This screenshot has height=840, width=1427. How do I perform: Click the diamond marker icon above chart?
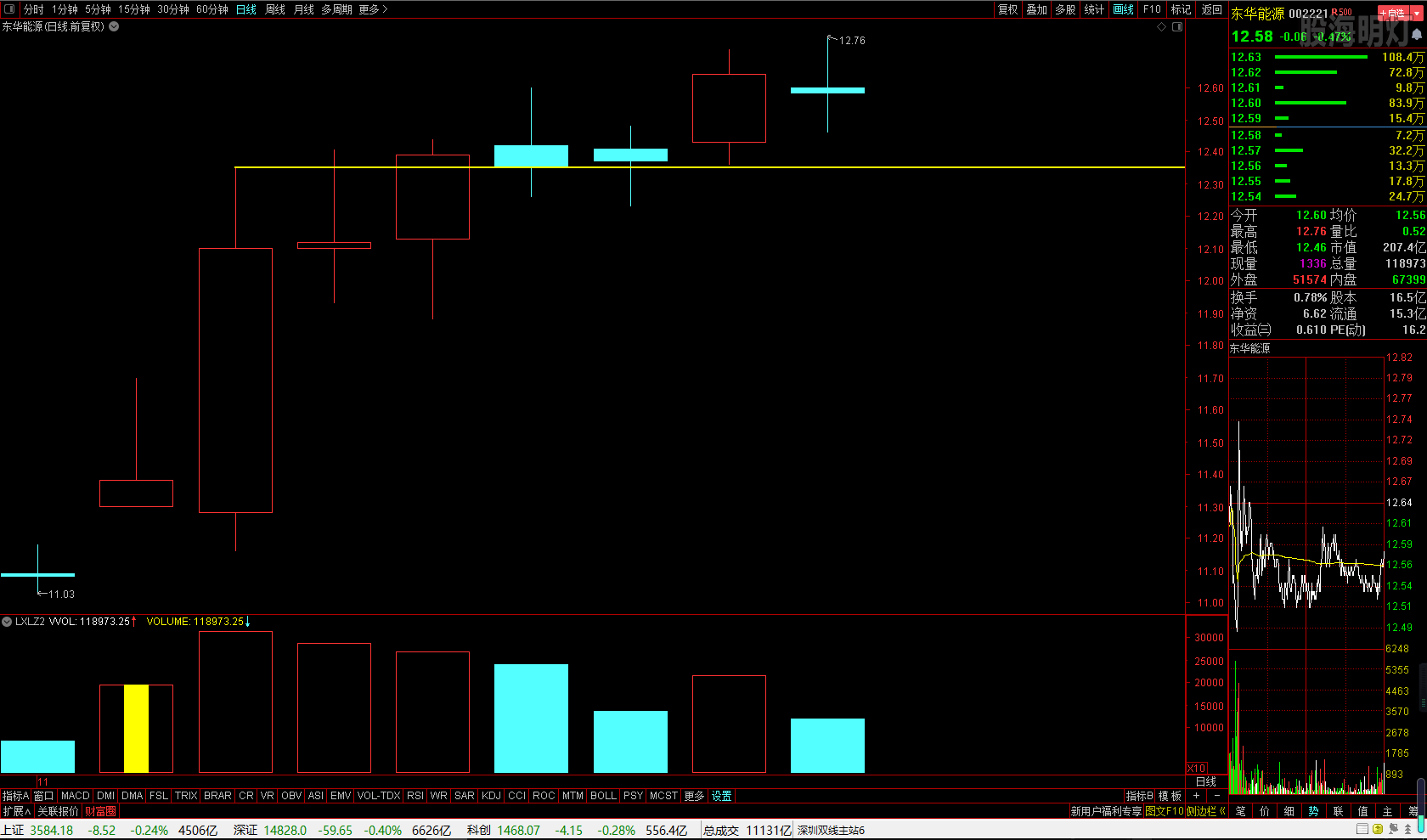point(1162,27)
